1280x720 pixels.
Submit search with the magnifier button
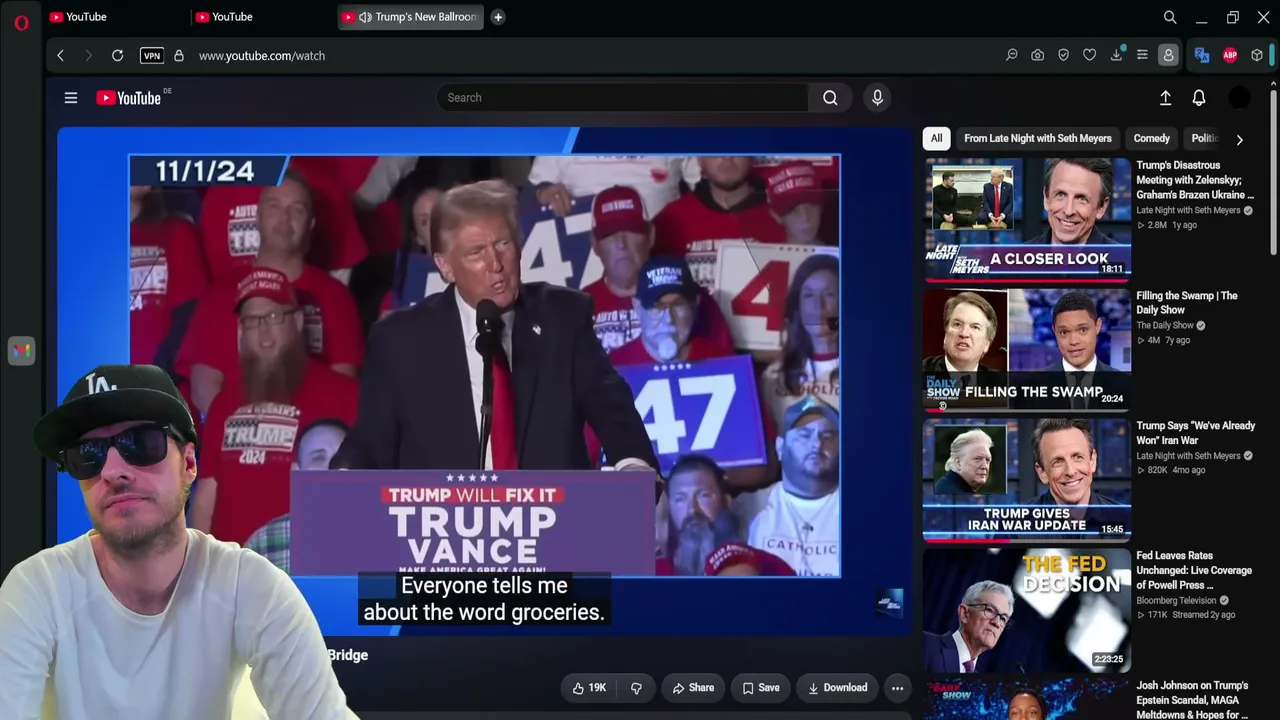(830, 98)
